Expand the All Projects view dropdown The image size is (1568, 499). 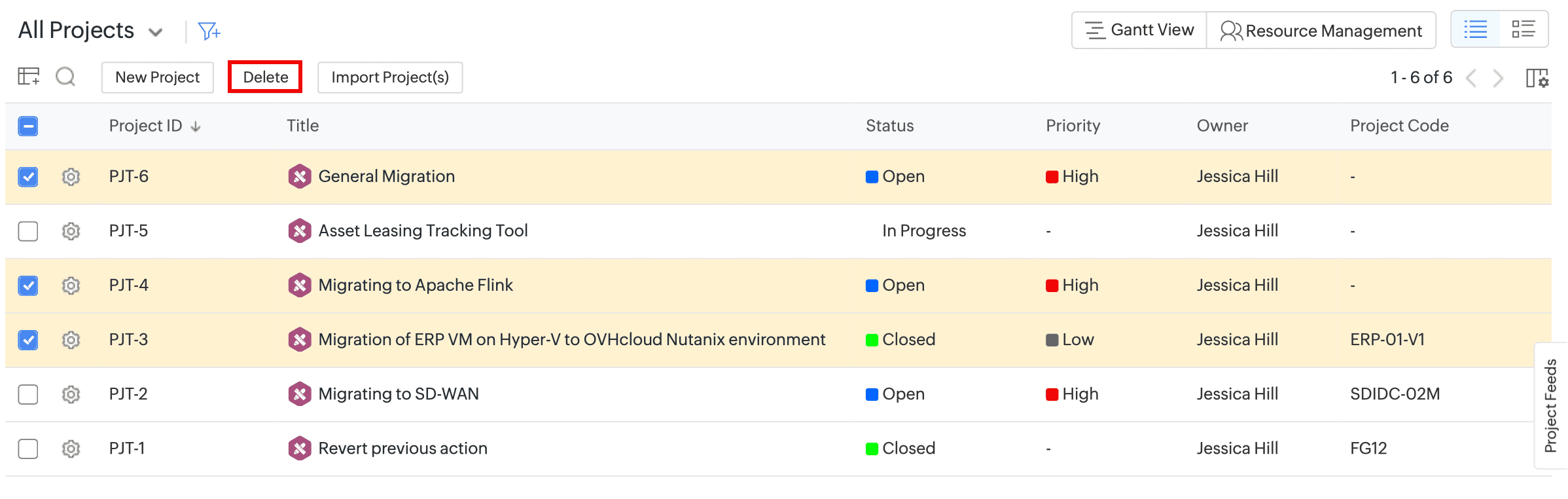coord(156,32)
